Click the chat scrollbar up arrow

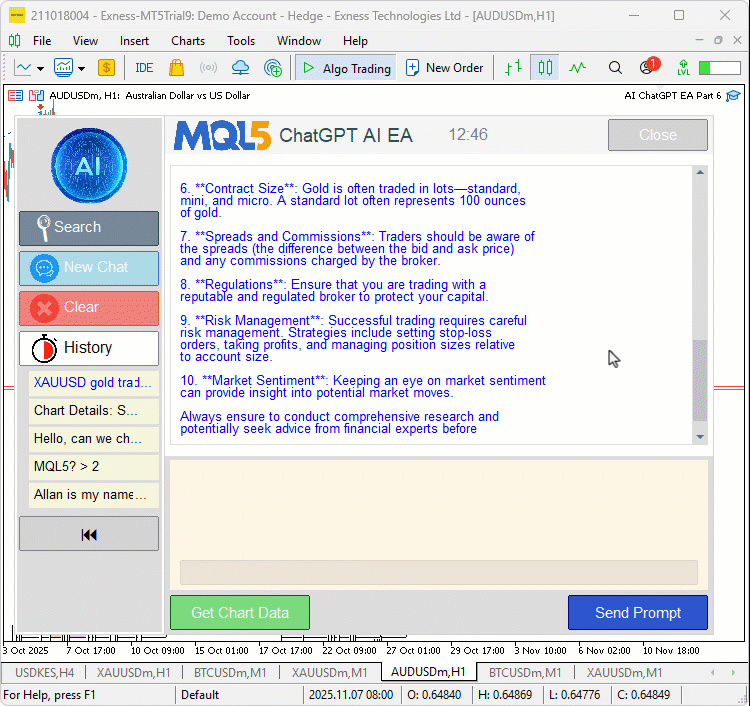pyautogui.click(x=700, y=172)
